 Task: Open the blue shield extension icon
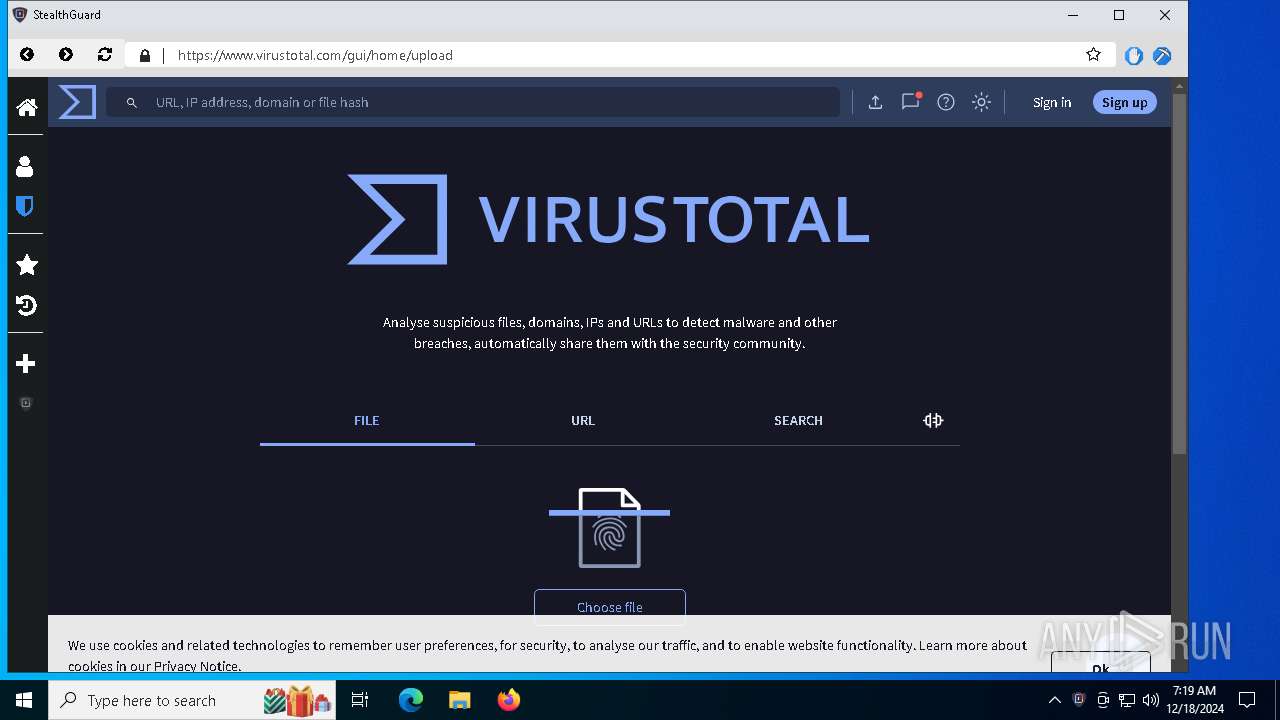[1133, 56]
